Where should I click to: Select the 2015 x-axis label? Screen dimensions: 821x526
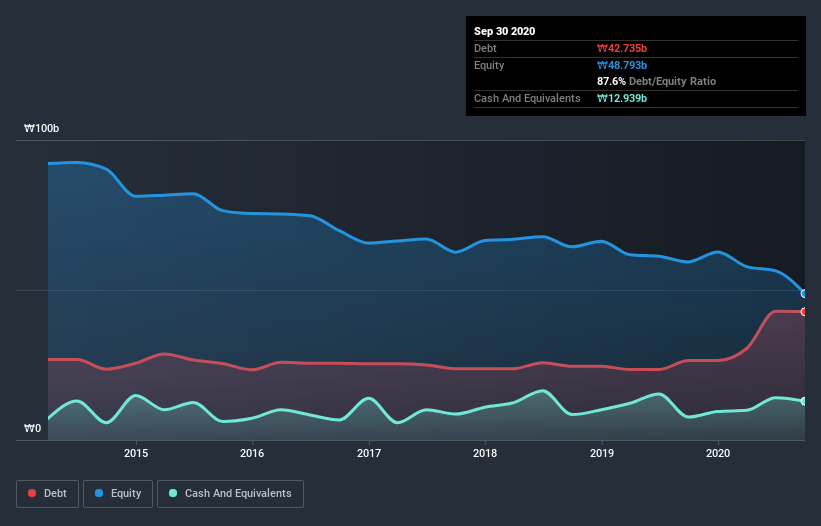click(x=136, y=453)
